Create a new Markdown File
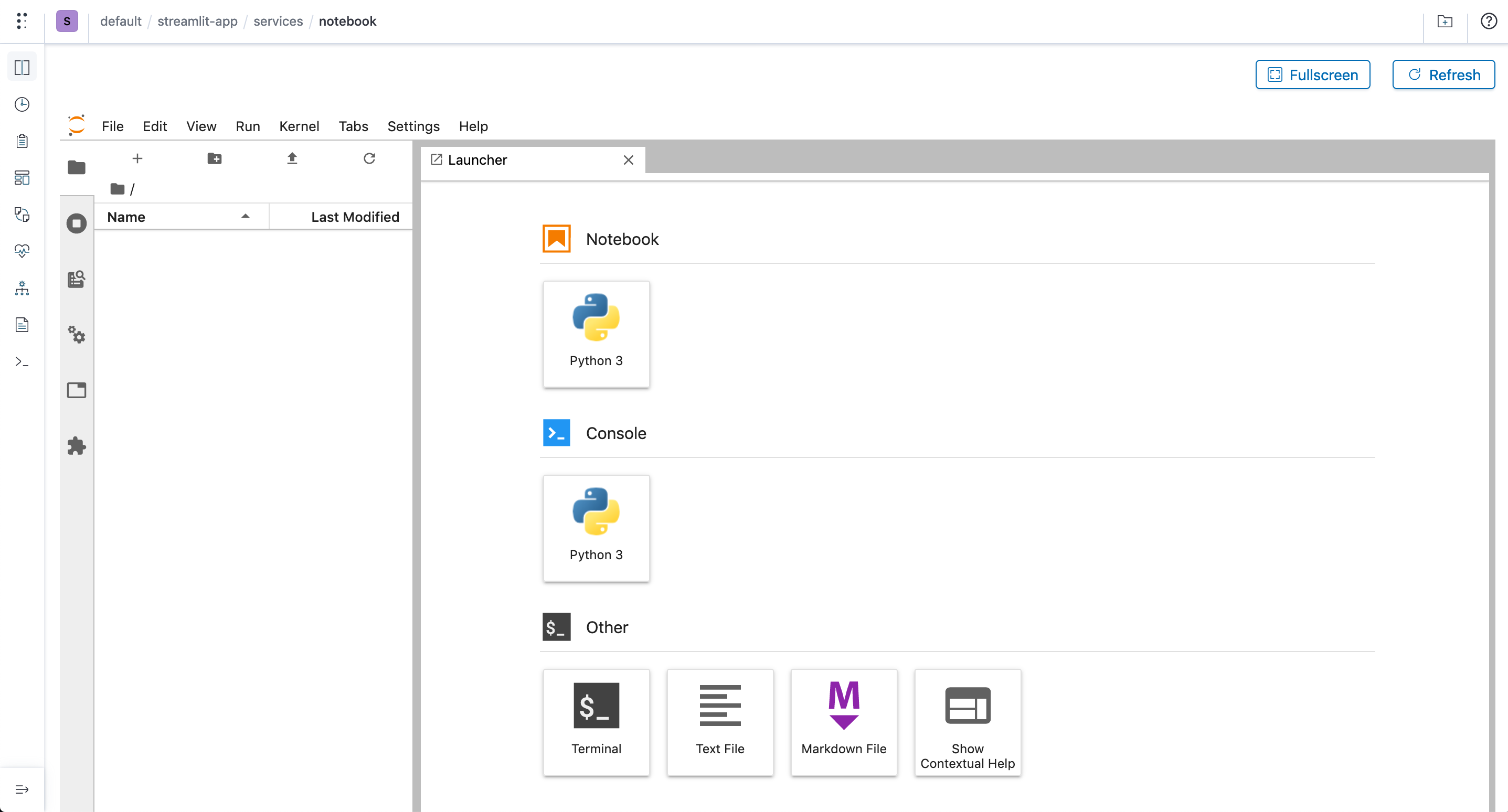The height and width of the screenshot is (812, 1508). pos(843,722)
